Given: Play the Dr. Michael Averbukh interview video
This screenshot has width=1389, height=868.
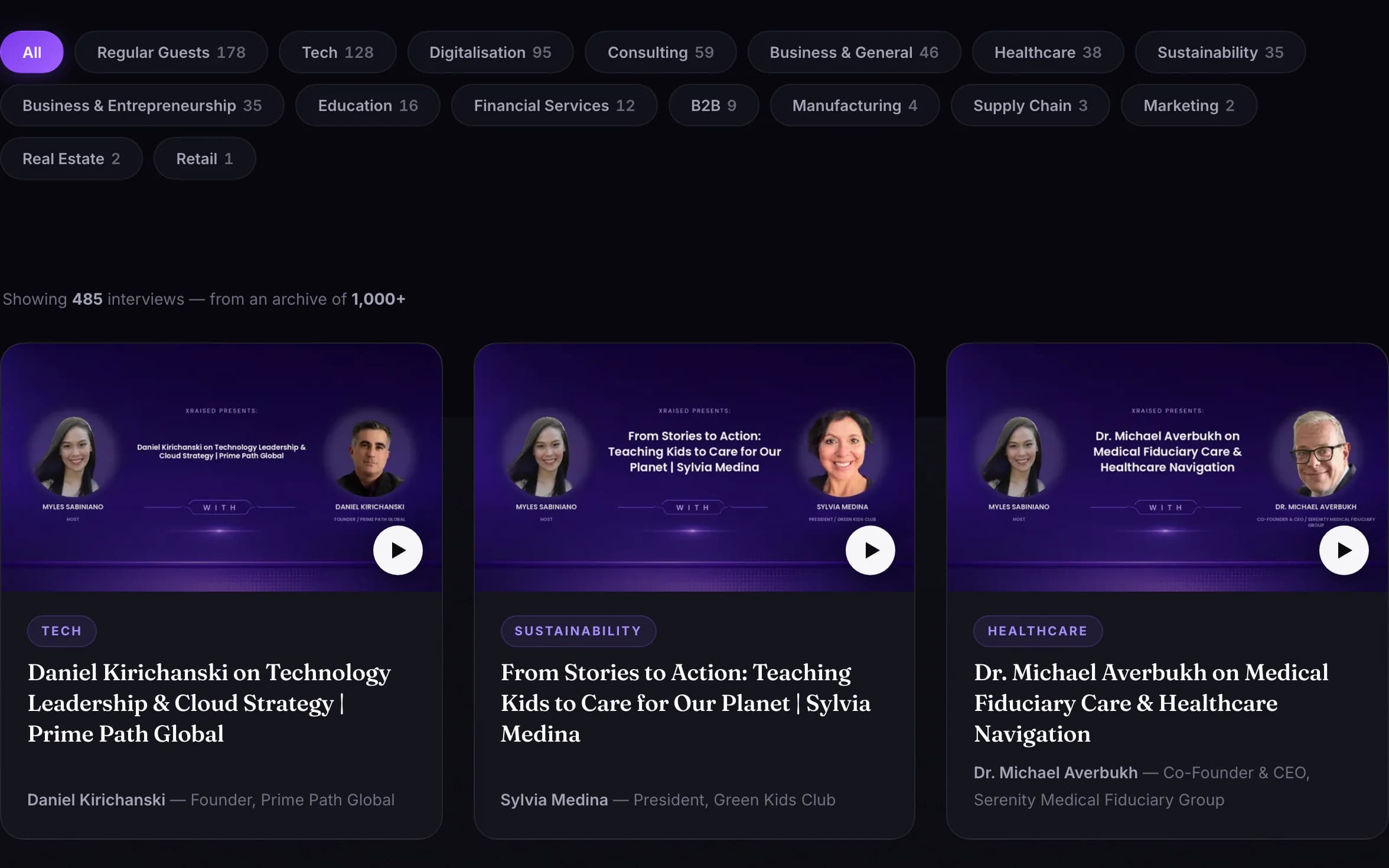Looking at the screenshot, I should click(1344, 550).
